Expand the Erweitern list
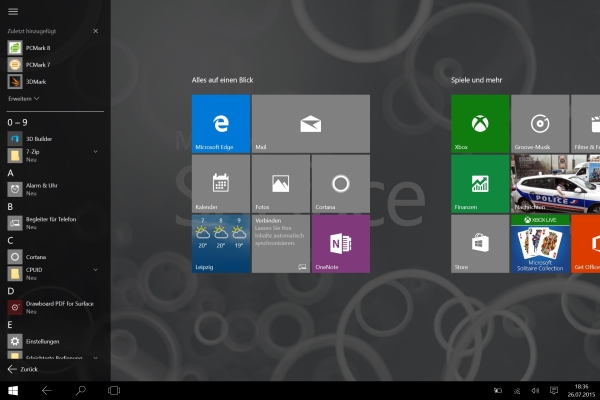This screenshot has height=400, width=600. click(24, 99)
